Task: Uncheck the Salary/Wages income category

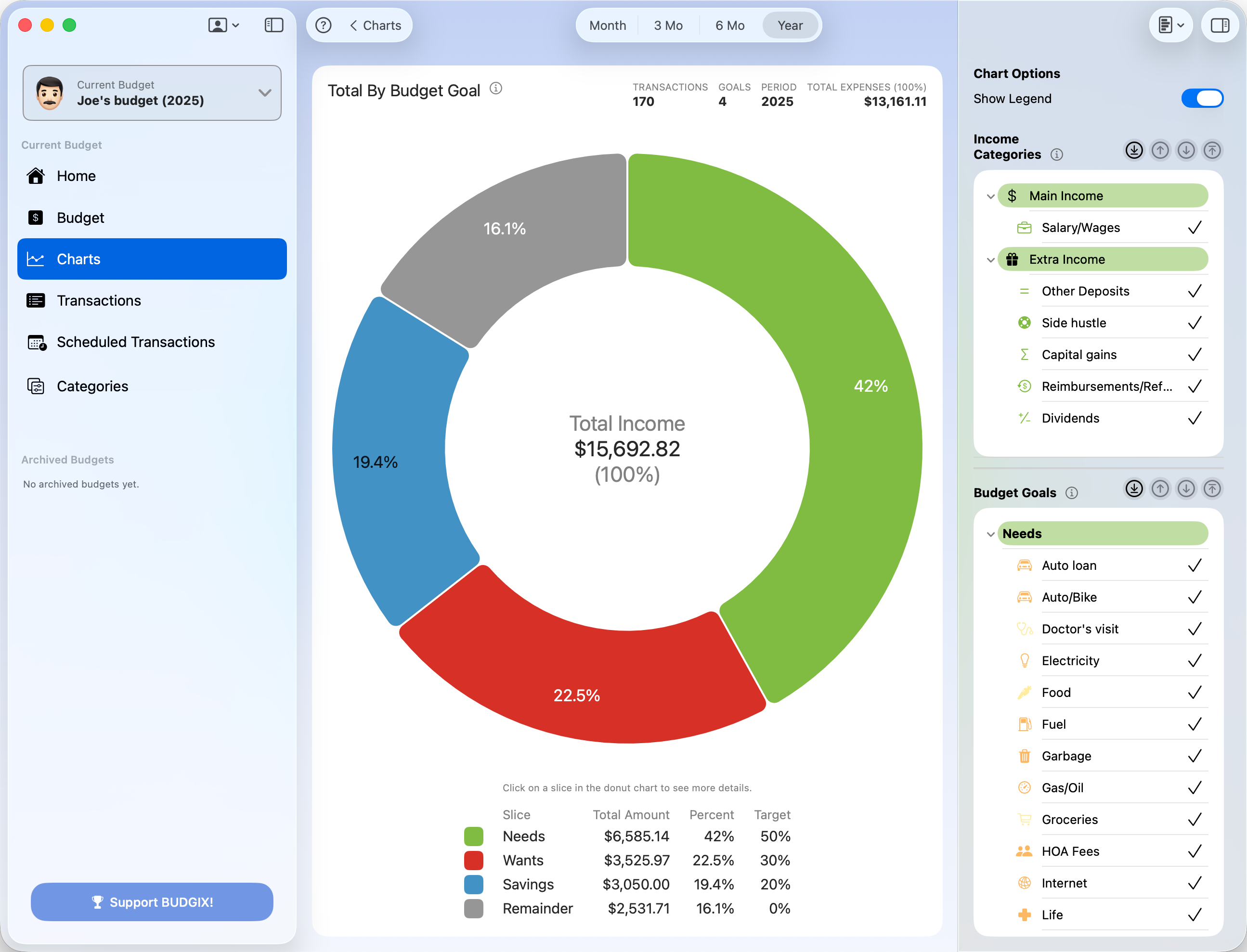Action: 1195,228
